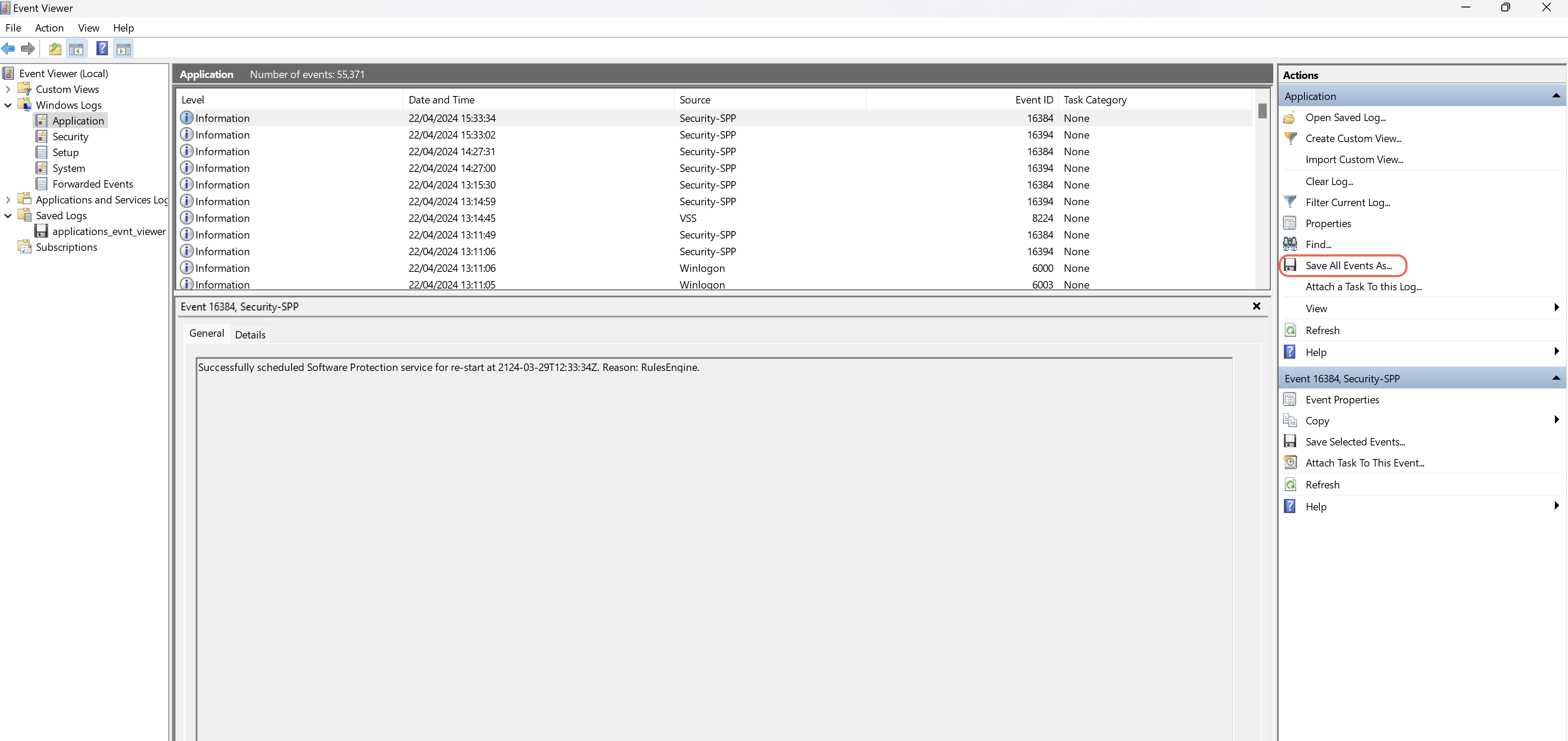
Task: Select the Winlogon event 6000 row
Action: (x=715, y=268)
